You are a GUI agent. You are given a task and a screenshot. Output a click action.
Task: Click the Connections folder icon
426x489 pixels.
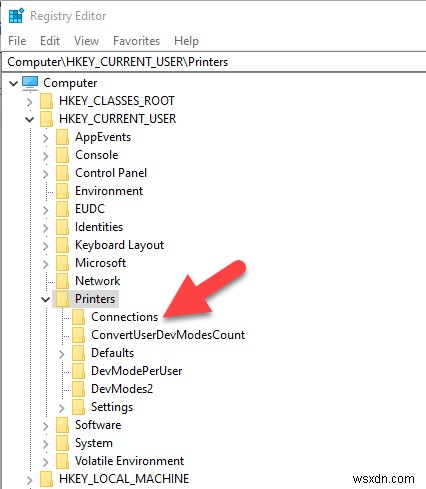pos(78,317)
